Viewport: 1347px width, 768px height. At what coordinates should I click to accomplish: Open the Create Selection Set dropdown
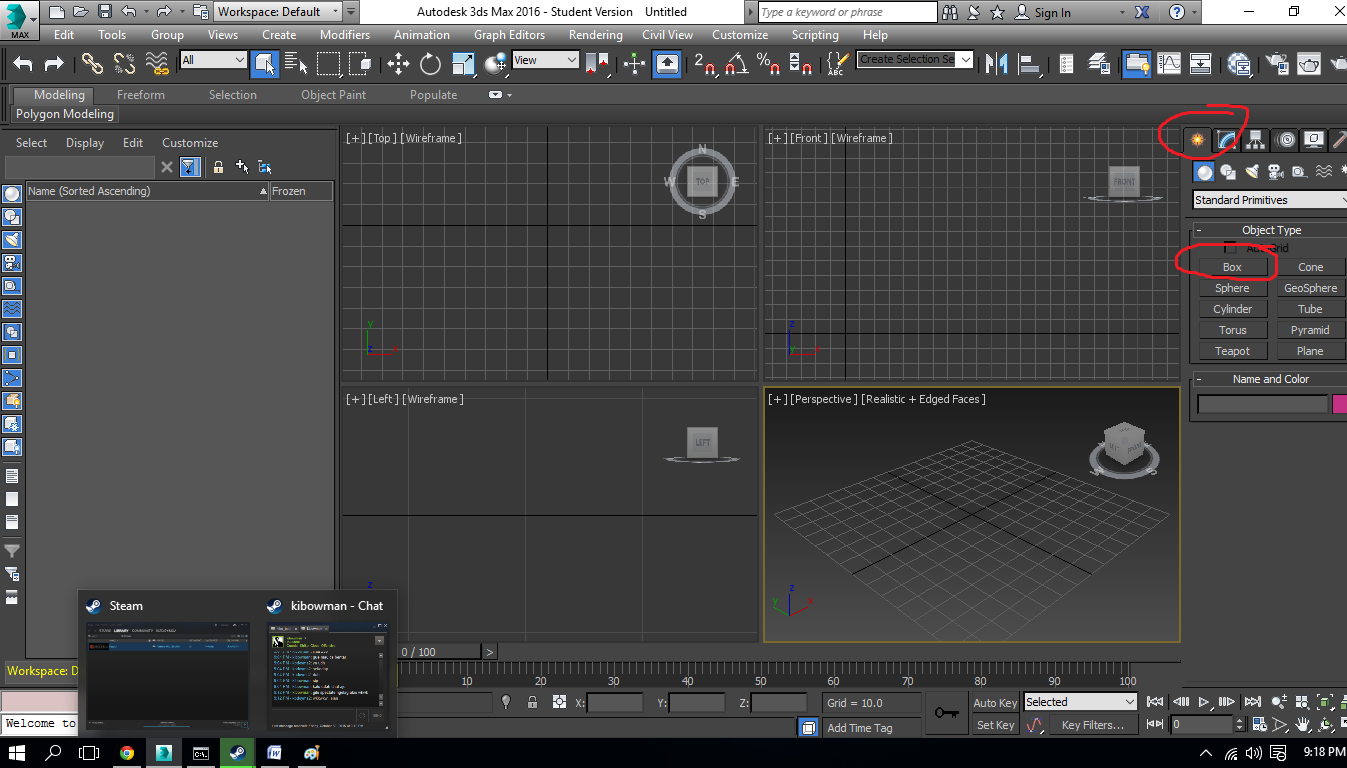[915, 60]
